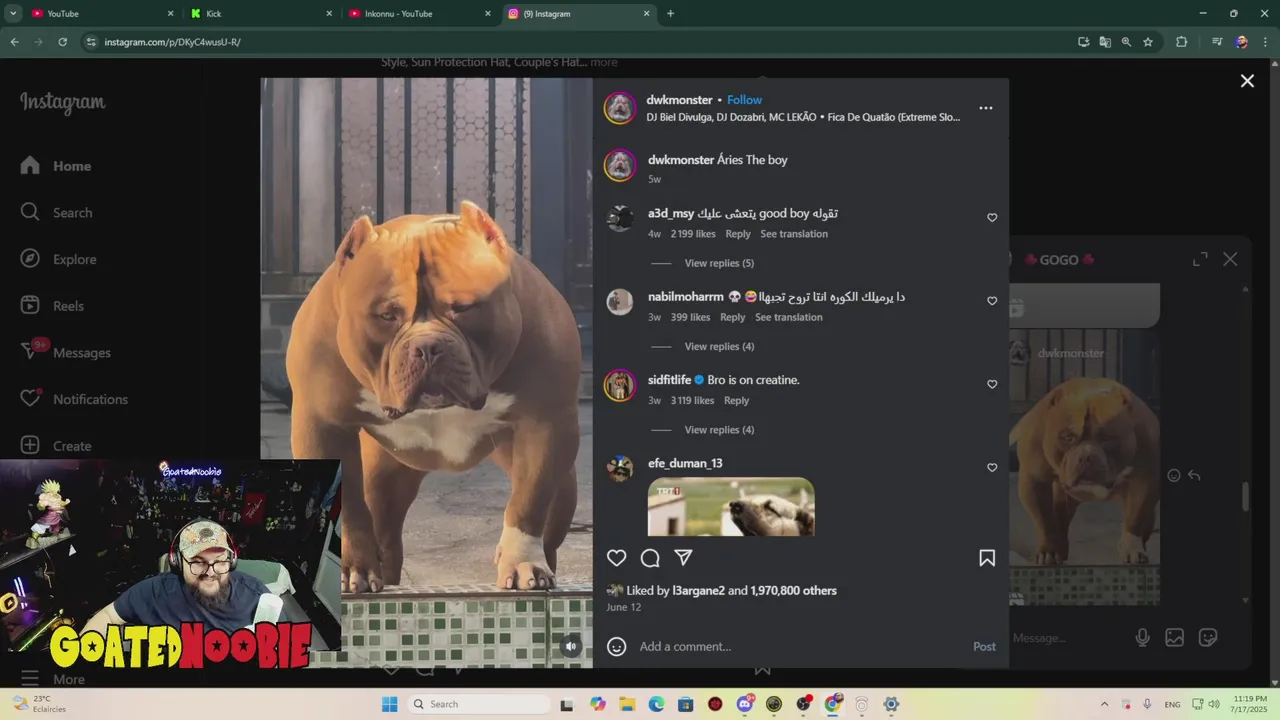Add image in chat message bar
Image resolution: width=1280 pixels, height=720 pixels.
(1175, 637)
